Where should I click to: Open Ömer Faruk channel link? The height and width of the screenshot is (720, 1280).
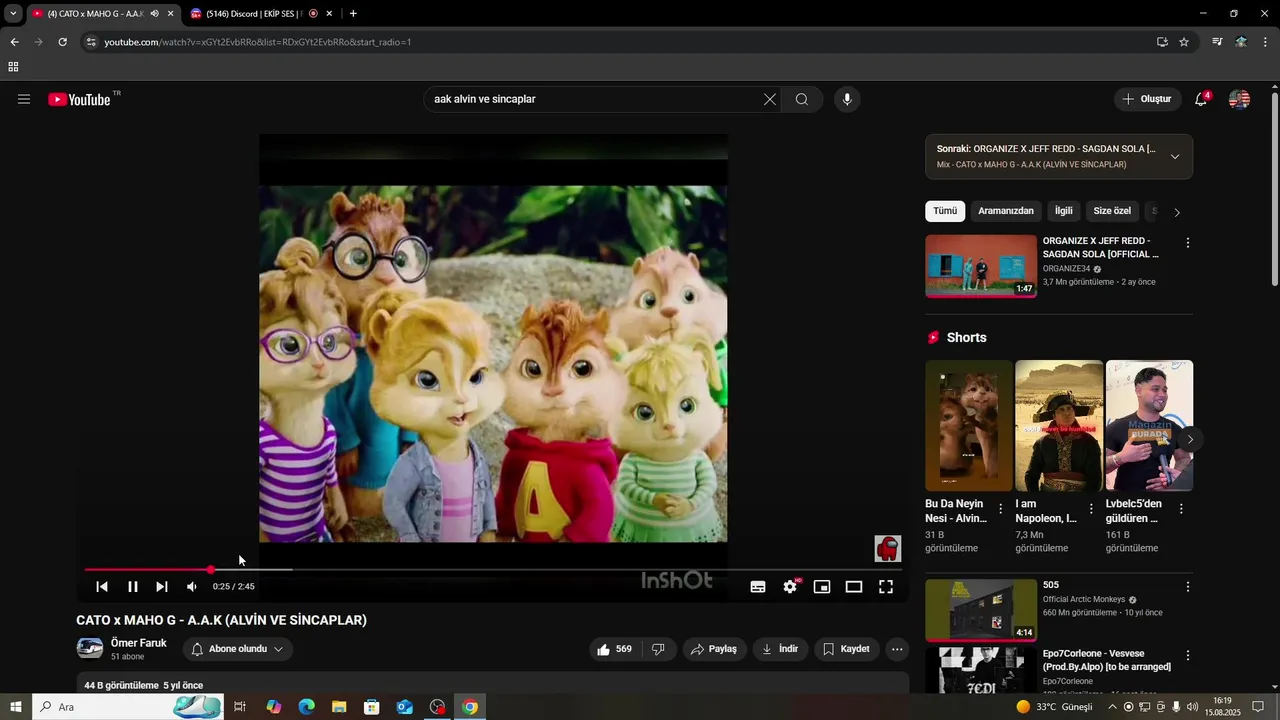coord(138,643)
